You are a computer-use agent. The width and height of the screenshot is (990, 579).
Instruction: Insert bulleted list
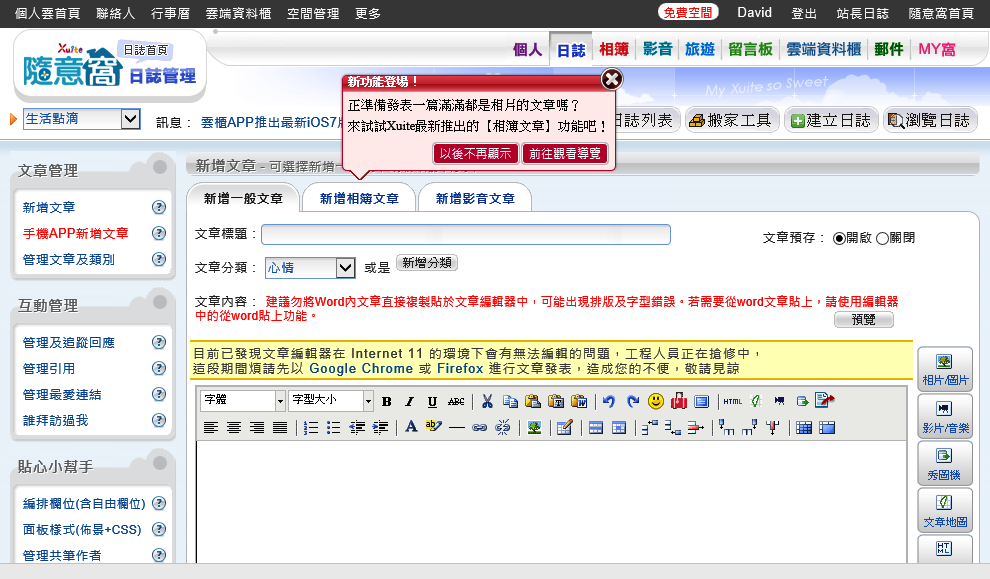click(x=333, y=427)
